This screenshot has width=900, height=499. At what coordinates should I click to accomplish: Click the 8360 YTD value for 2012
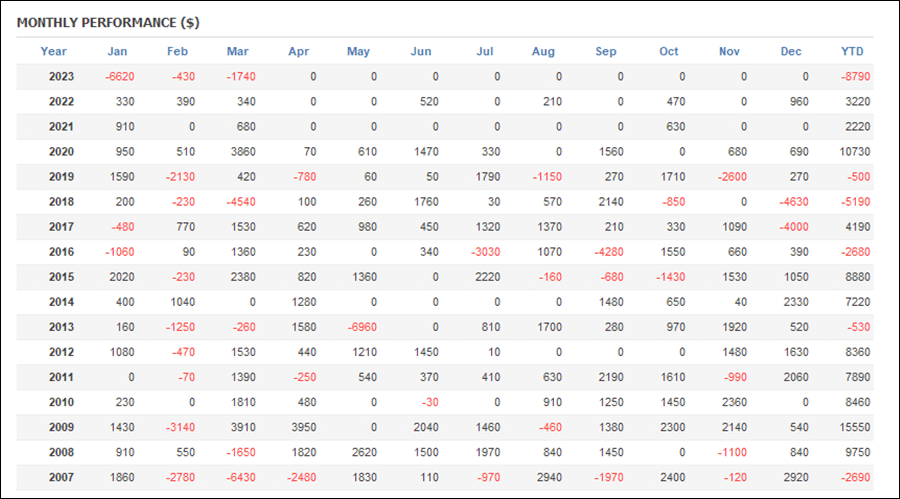click(858, 352)
